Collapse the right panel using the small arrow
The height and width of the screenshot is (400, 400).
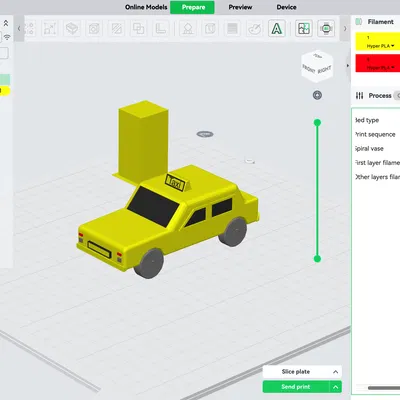tap(348, 65)
